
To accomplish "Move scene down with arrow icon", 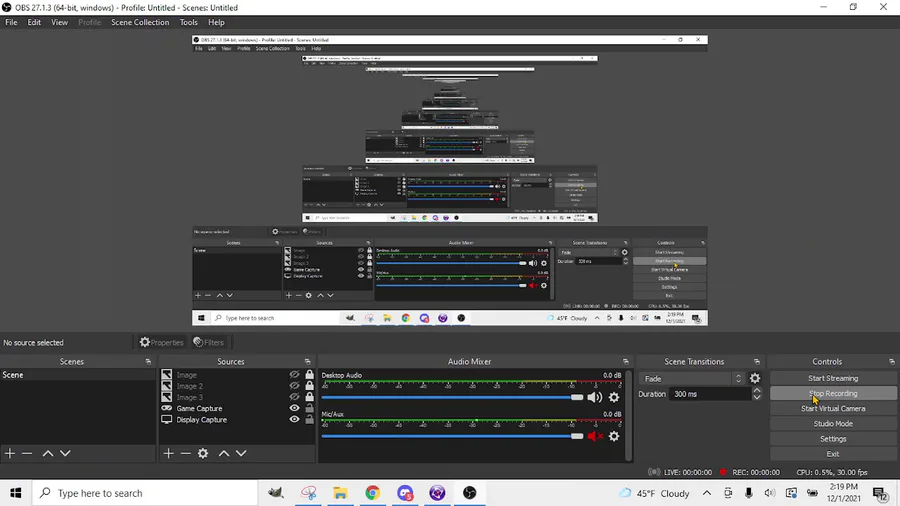I will pyautogui.click(x=65, y=453).
